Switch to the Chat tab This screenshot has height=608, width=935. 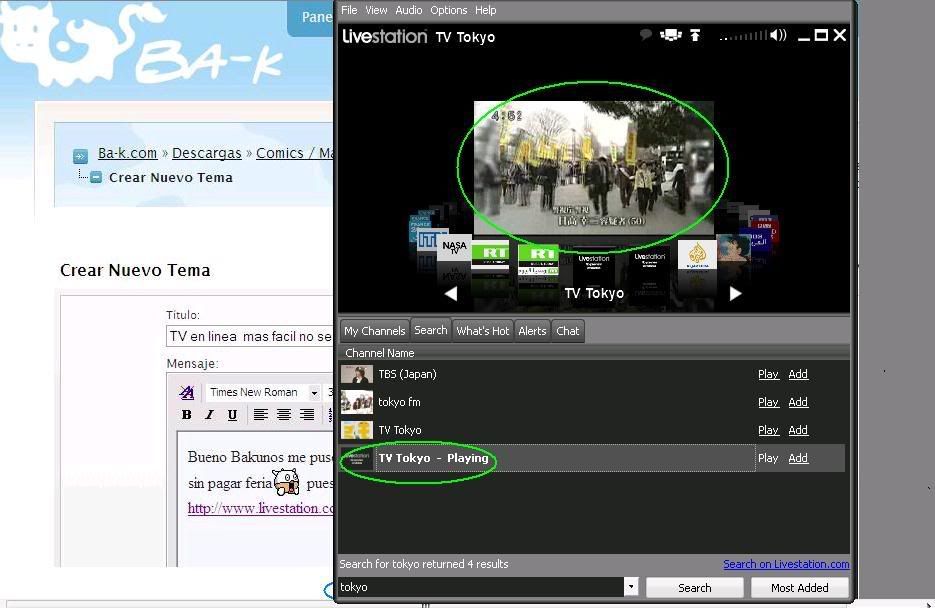(x=567, y=331)
